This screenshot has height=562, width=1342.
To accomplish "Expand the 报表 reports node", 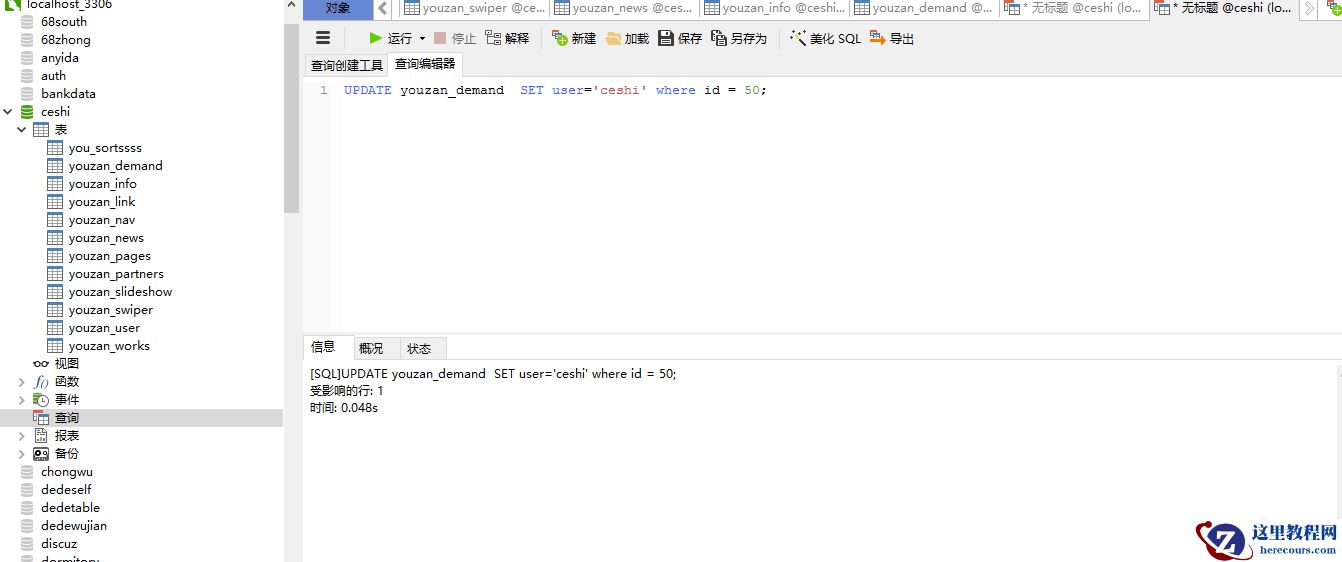I will tap(22, 436).
